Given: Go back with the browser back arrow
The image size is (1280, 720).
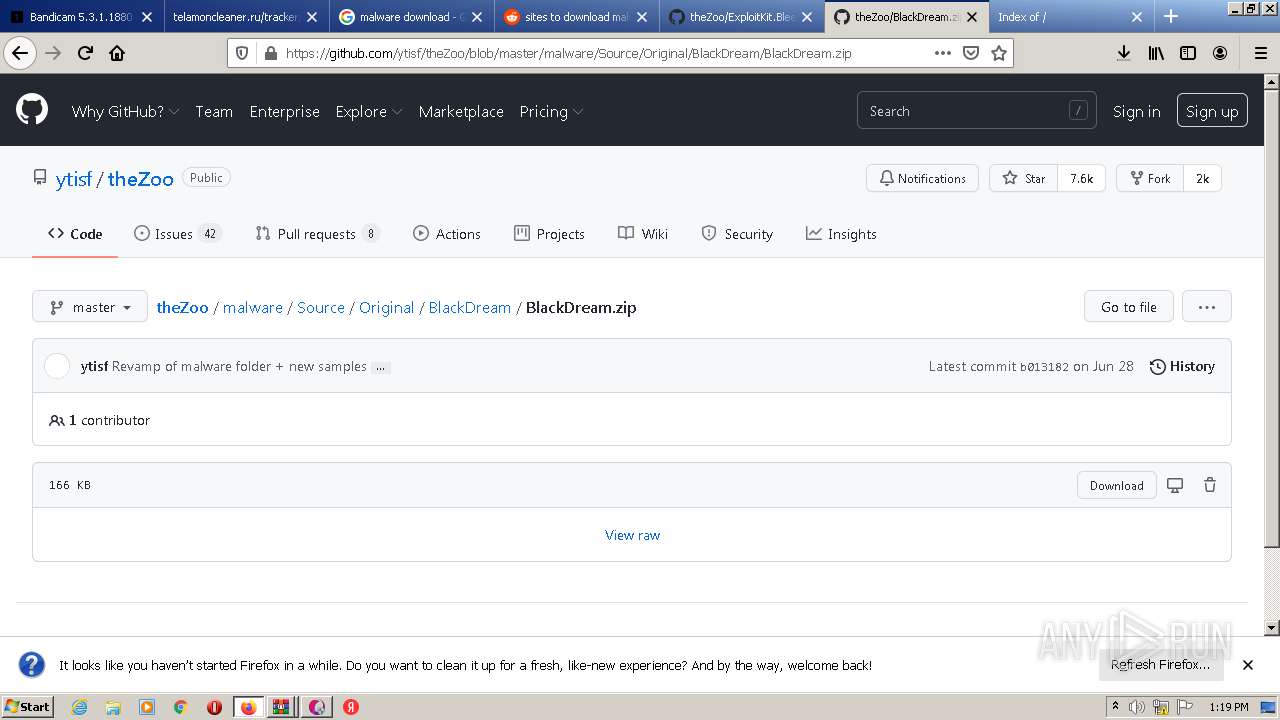Looking at the screenshot, I should (19, 53).
